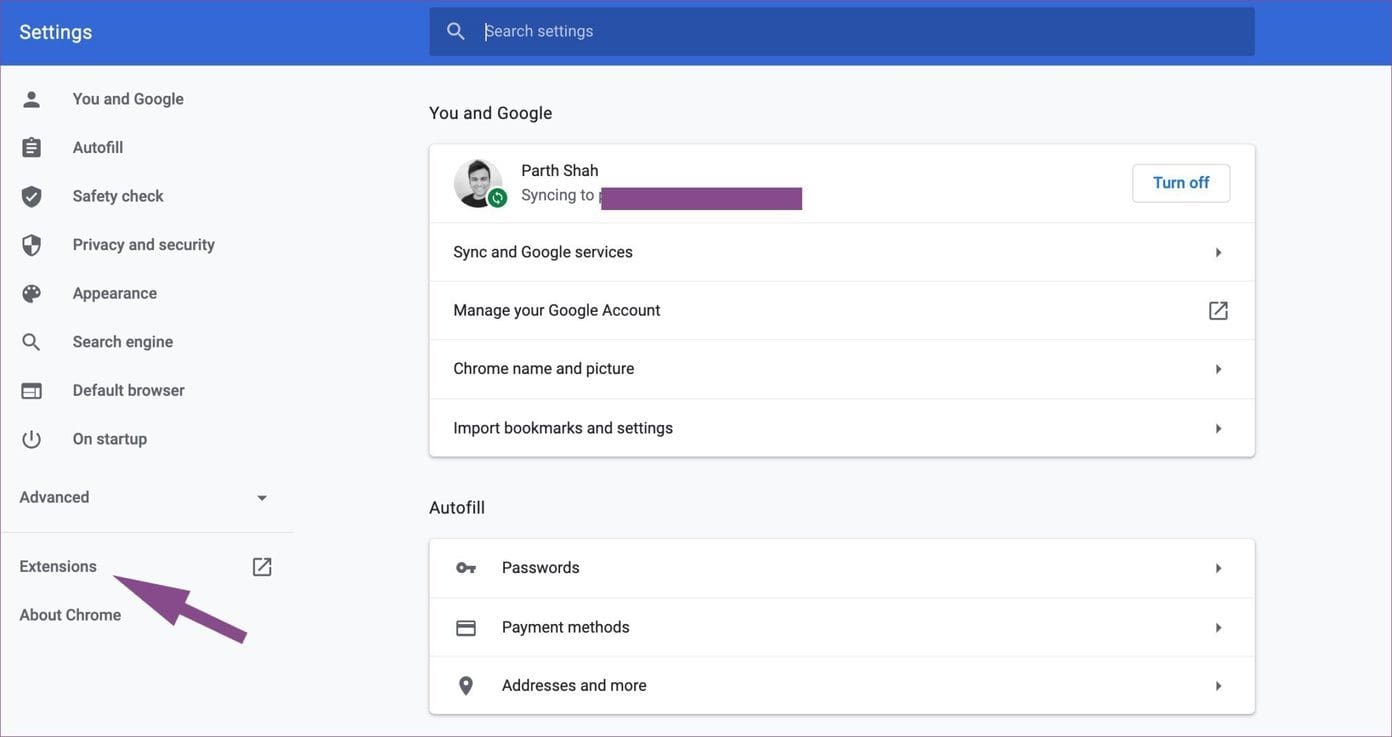Open Addresses and more row arrow
The width and height of the screenshot is (1392, 737).
1218,686
